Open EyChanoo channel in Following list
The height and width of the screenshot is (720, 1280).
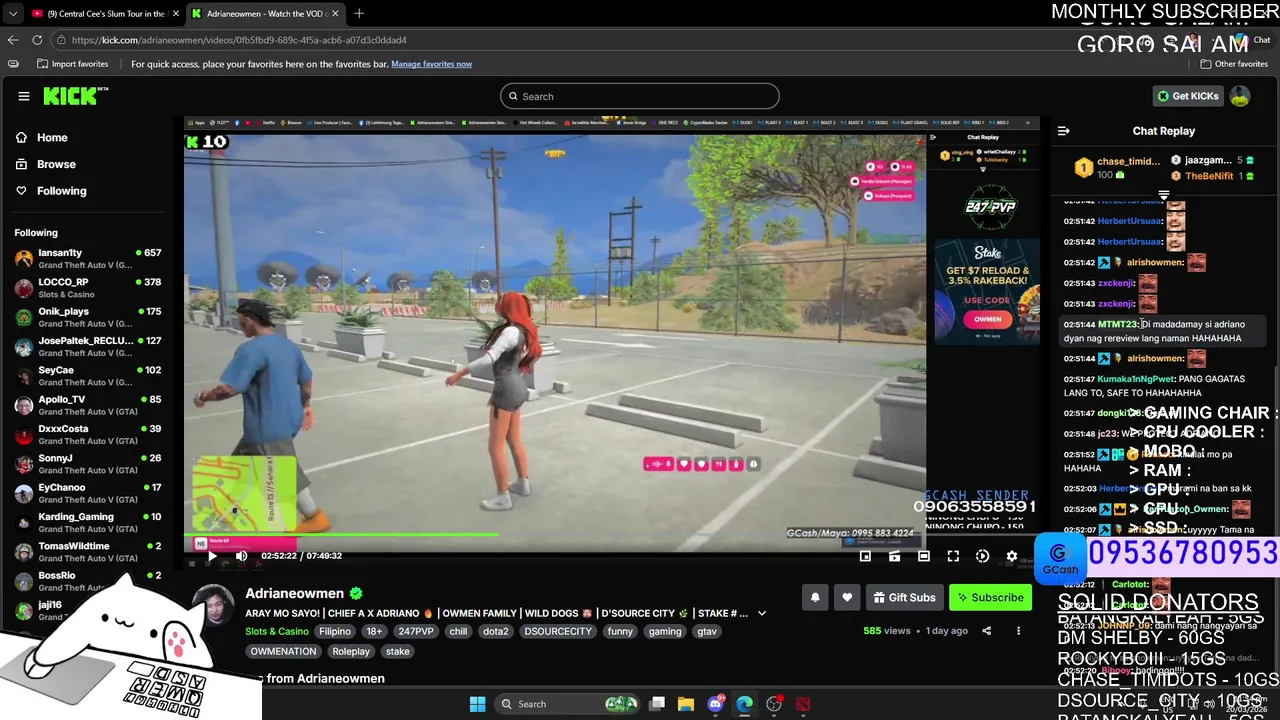click(87, 493)
